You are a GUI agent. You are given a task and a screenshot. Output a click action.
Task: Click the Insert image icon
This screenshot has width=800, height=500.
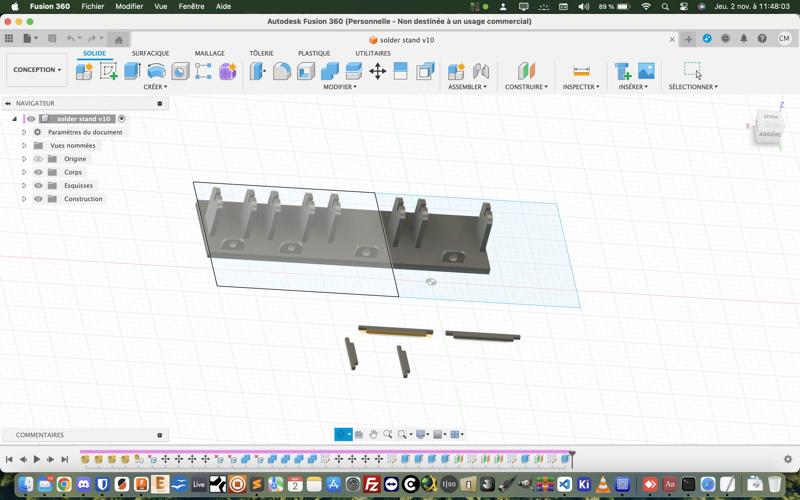(x=646, y=71)
